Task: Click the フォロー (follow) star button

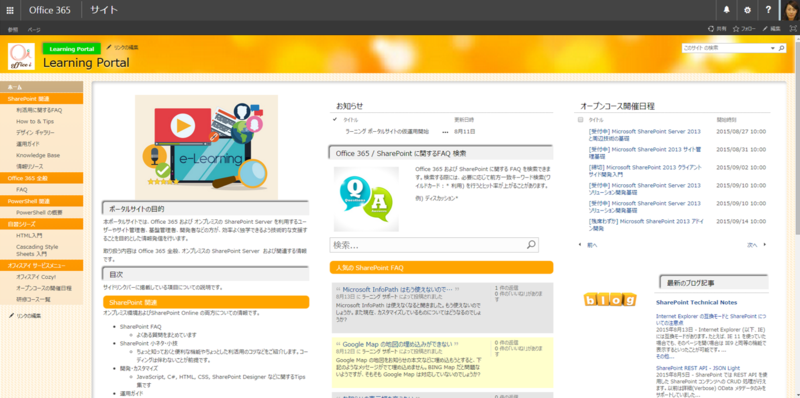Action: [x=744, y=29]
